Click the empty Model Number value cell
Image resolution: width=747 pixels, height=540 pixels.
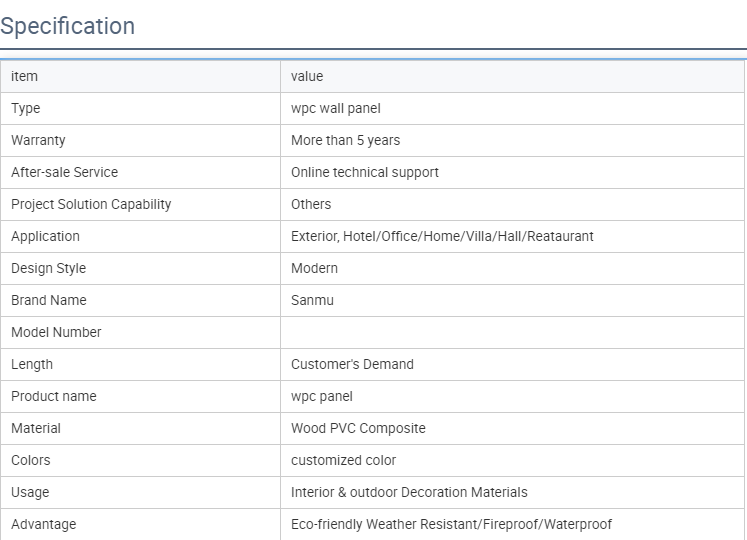coord(512,332)
